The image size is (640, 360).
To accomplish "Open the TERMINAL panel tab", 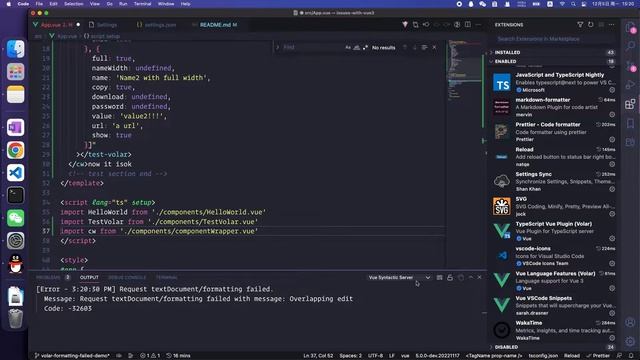I will 167,278.
